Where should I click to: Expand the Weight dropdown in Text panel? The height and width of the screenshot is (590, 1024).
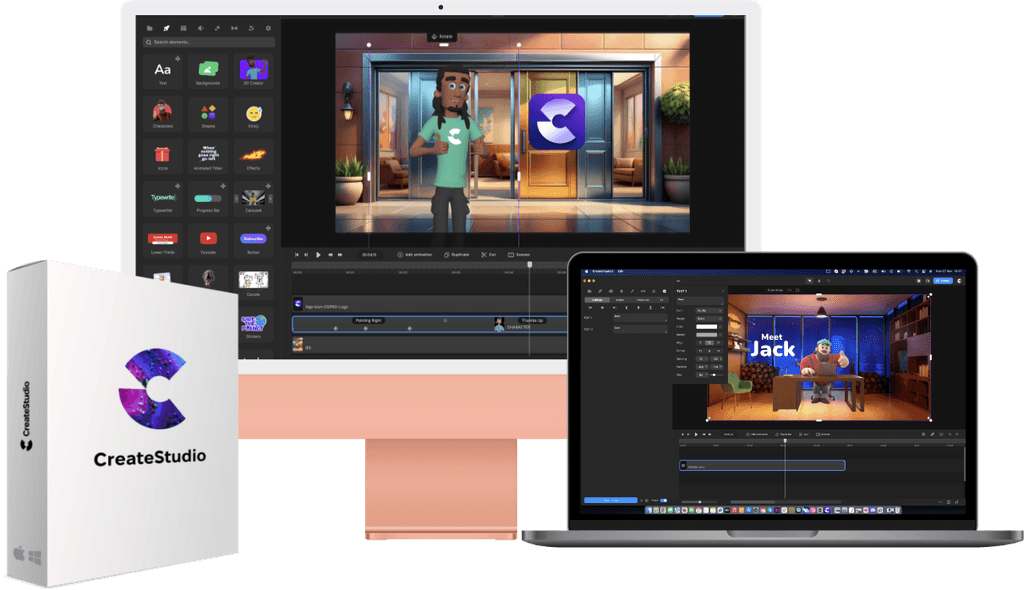coord(707,319)
